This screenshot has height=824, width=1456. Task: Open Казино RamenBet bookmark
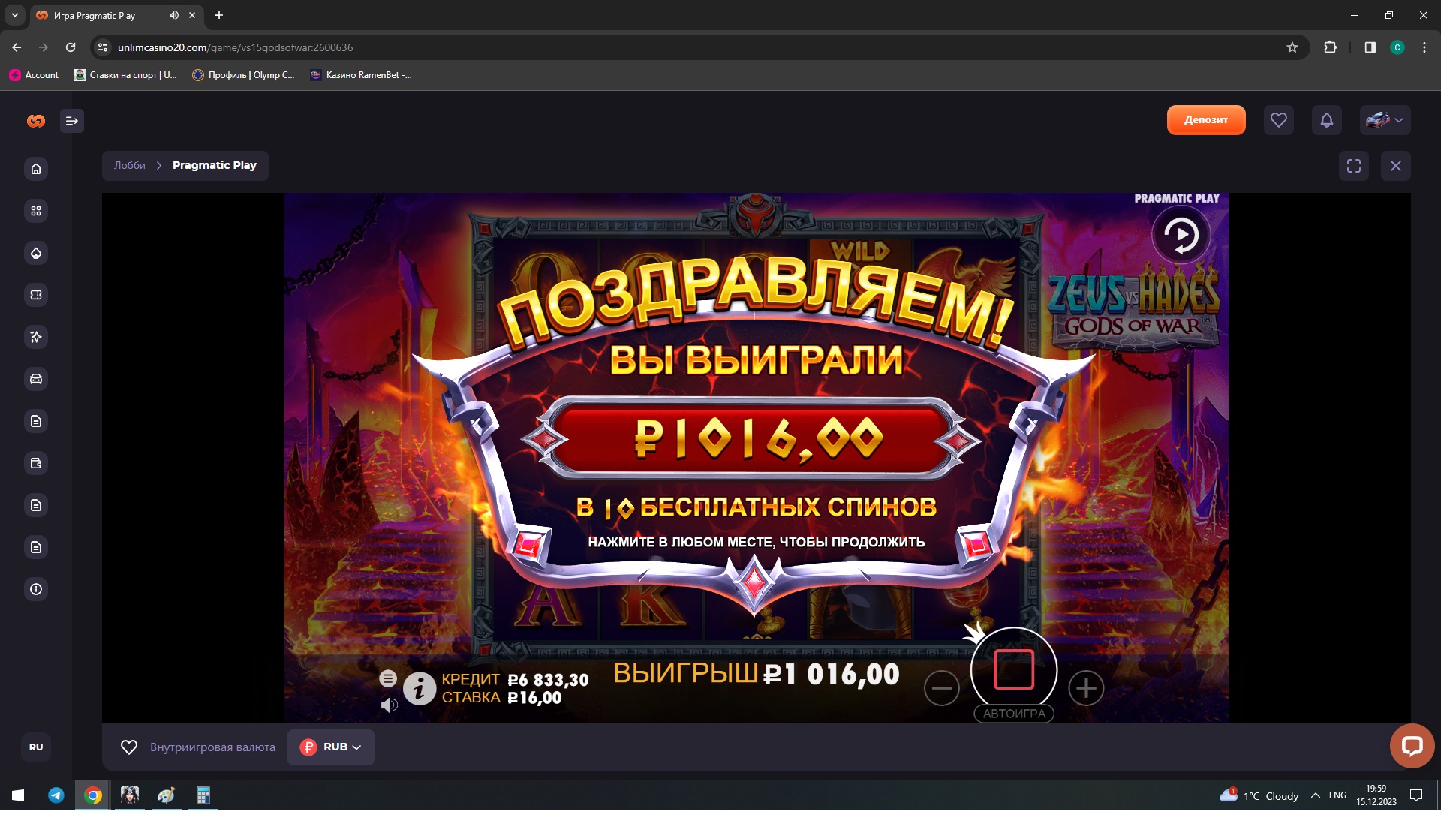[x=361, y=75]
